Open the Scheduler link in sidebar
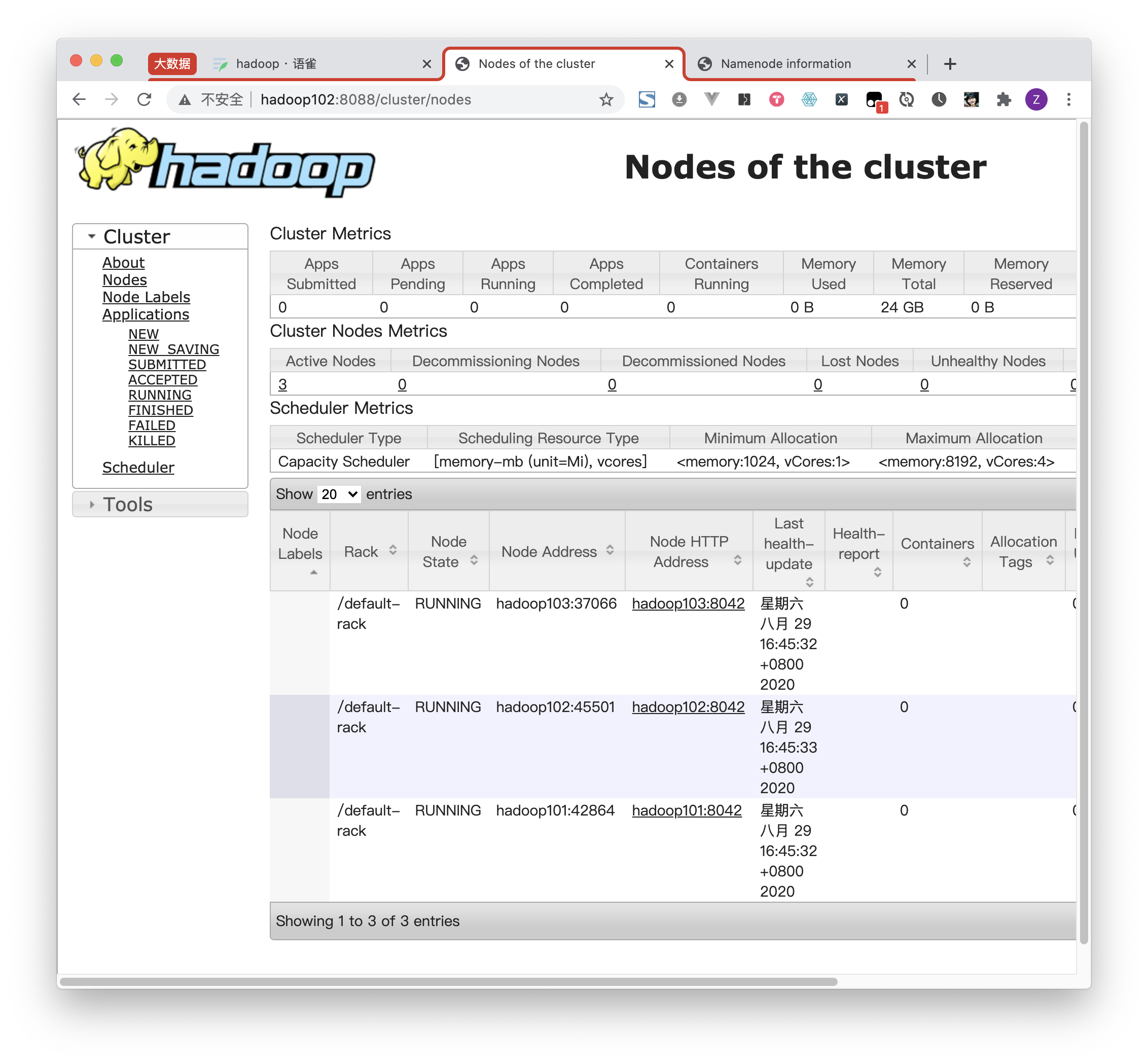The image size is (1148, 1064). [x=138, y=468]
